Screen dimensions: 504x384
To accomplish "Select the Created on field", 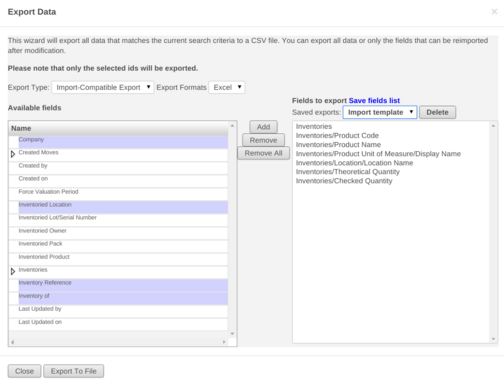I will point(123,181).
